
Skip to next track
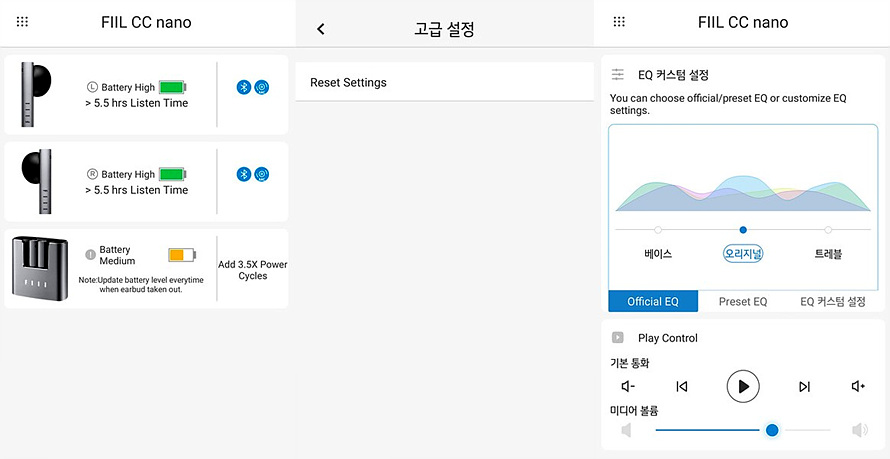pyautogui.click(x=804, y=386)
